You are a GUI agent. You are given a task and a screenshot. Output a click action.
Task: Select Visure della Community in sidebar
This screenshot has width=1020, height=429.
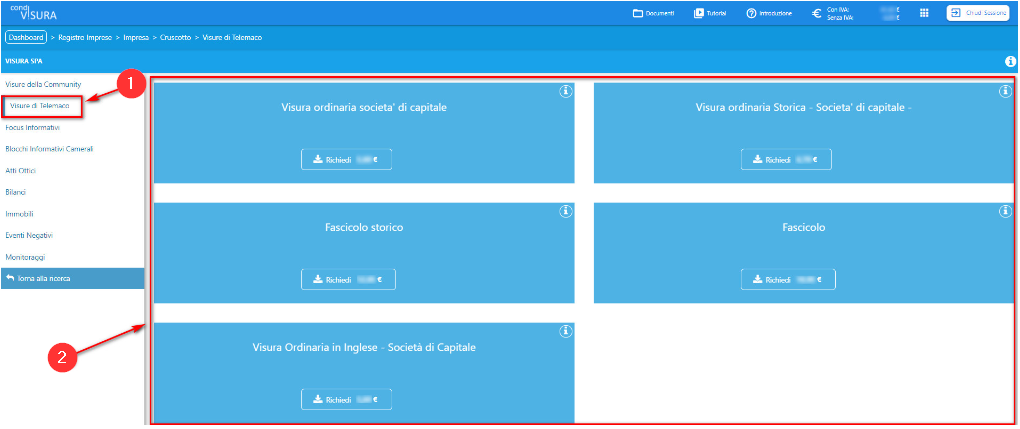coord(42,84)
